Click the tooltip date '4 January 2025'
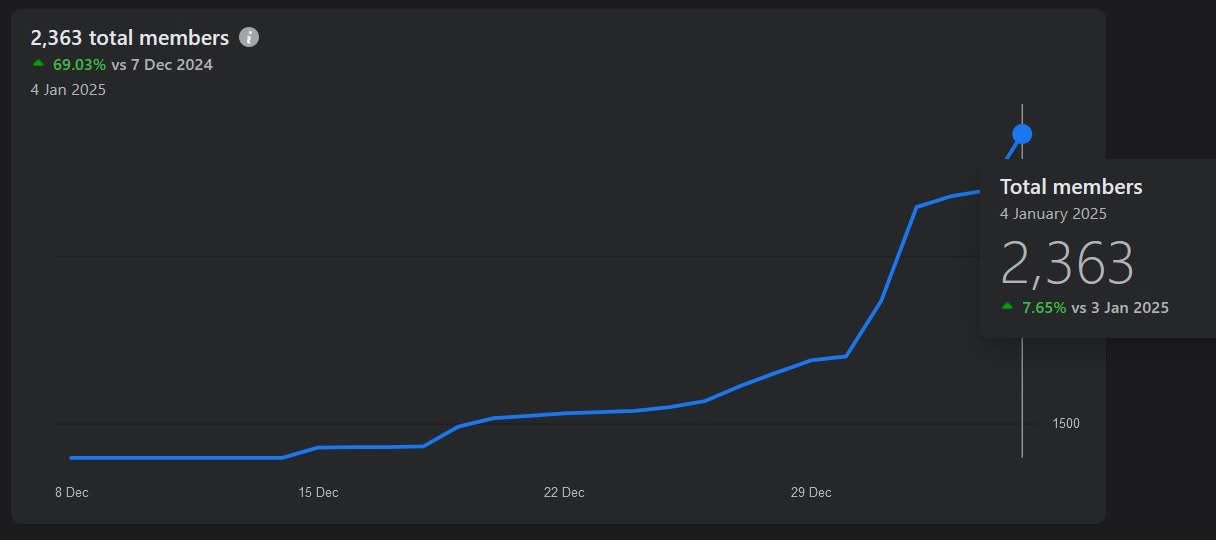The width and height of the screenshot is (1216, 540). (x=1053, y=214)
